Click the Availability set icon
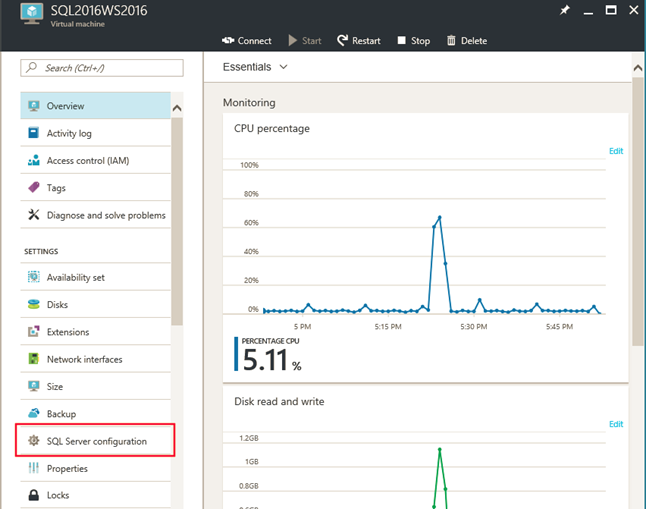 point(34,277)
